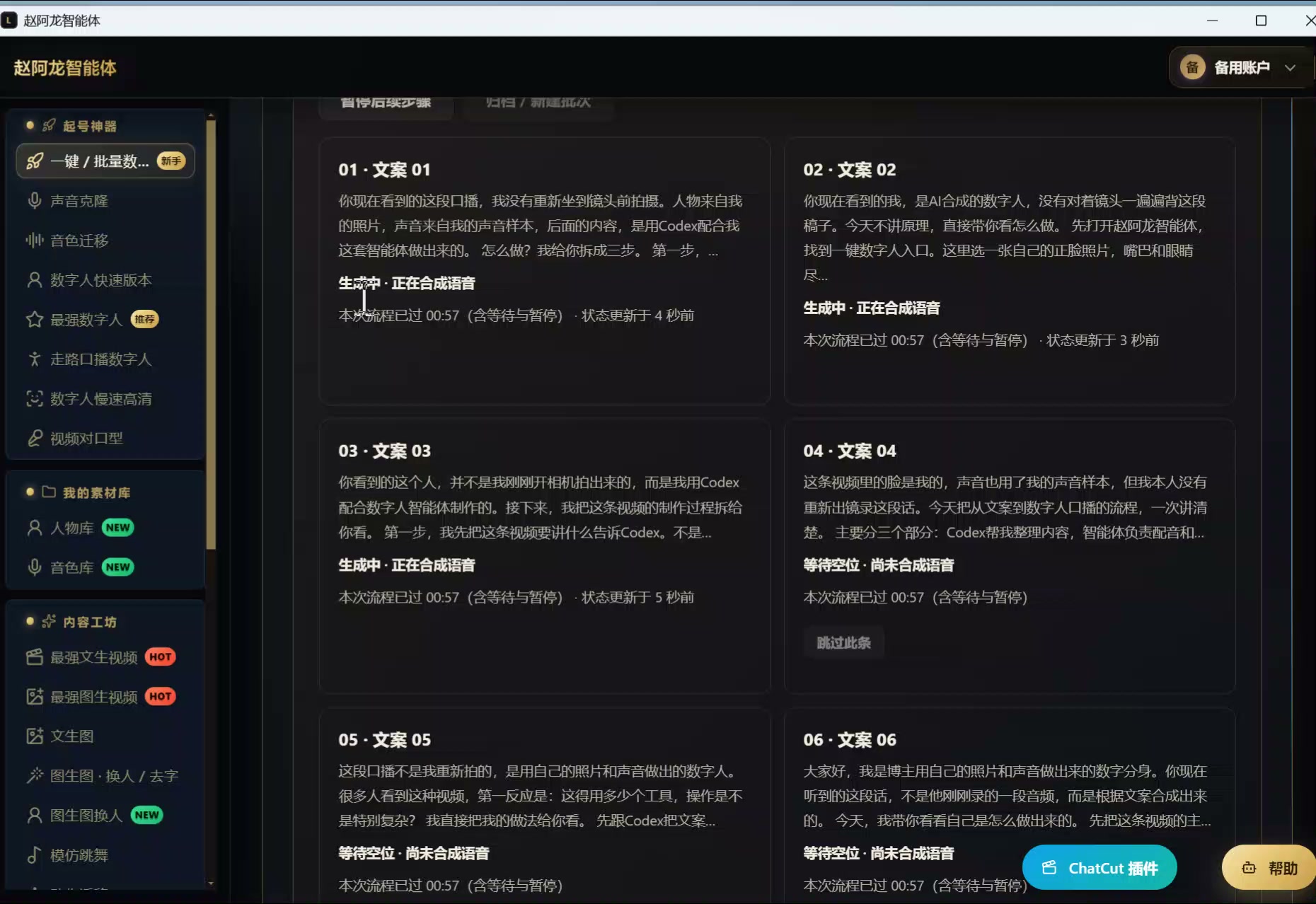Click the 音色库 microphone icon
The image size is (1316, 904).
[x=34, y=567]
